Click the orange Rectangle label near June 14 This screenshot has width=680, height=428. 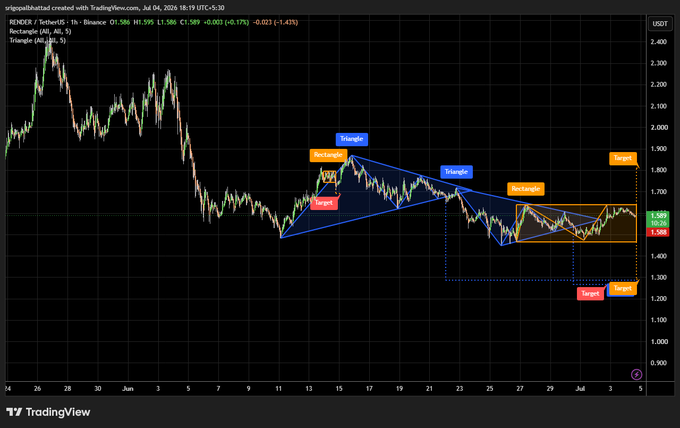coord(328,155)
